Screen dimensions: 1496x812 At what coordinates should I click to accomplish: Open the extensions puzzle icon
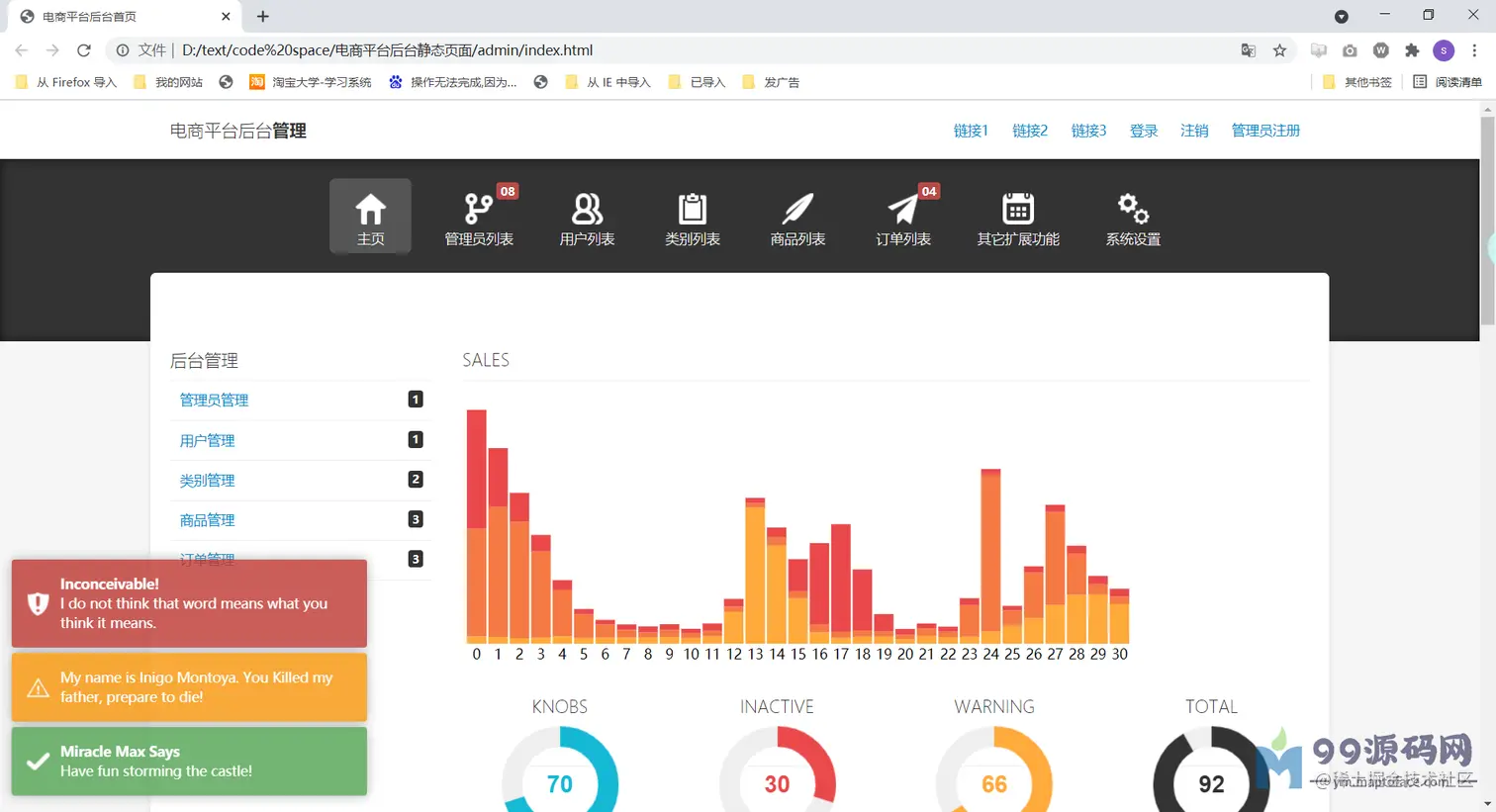coord(1412,50)
